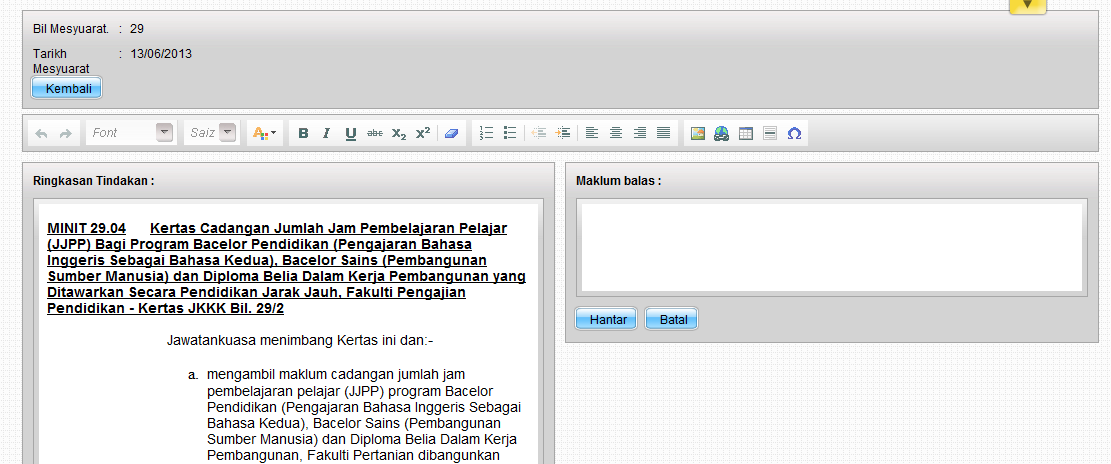The width and height of the screenshot is (1111, 464).
Task: Apply subscript formatting
Action: pos(399,133)
